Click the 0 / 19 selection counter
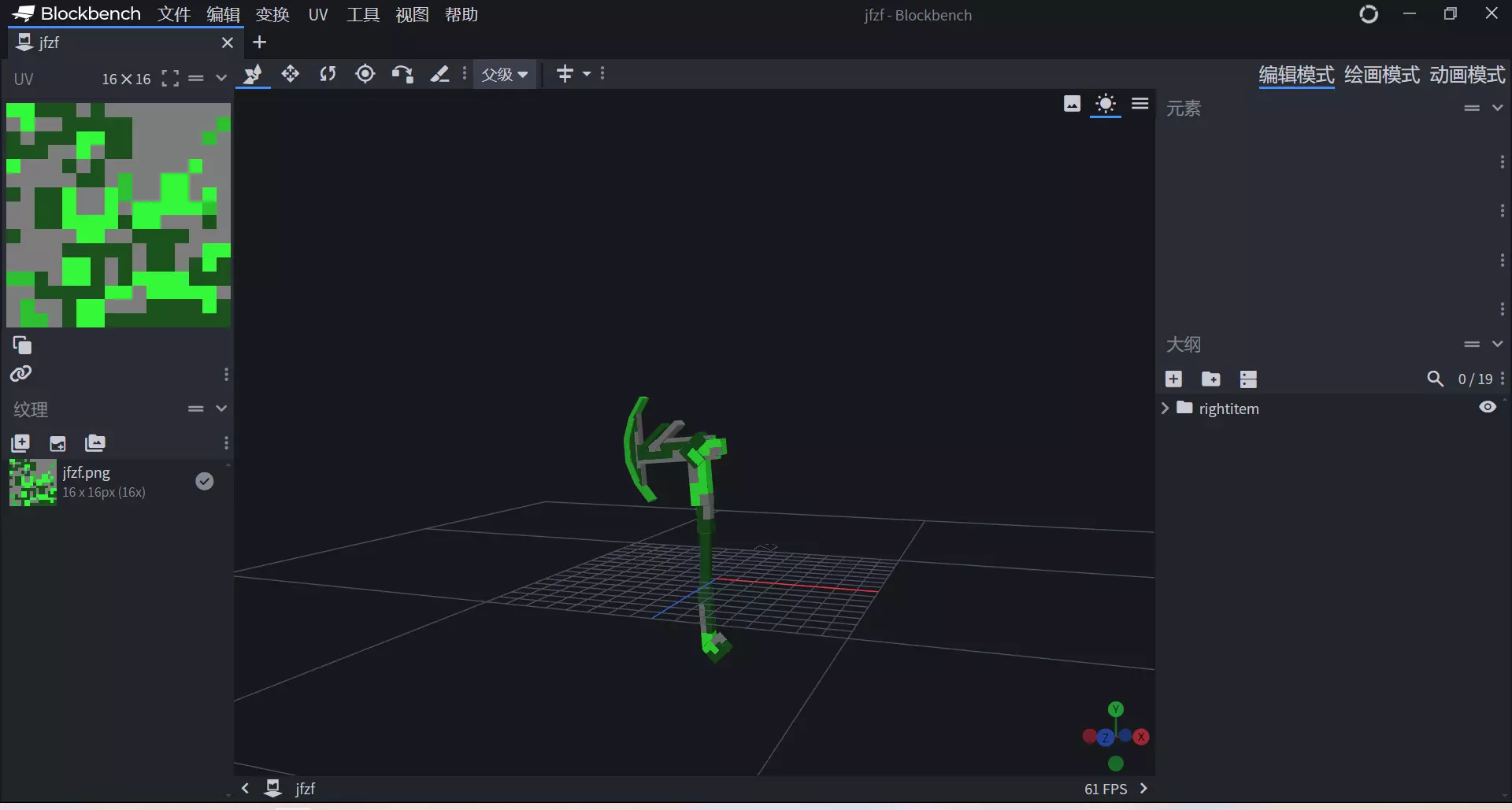1512x810 pixels. [1475, 379]
